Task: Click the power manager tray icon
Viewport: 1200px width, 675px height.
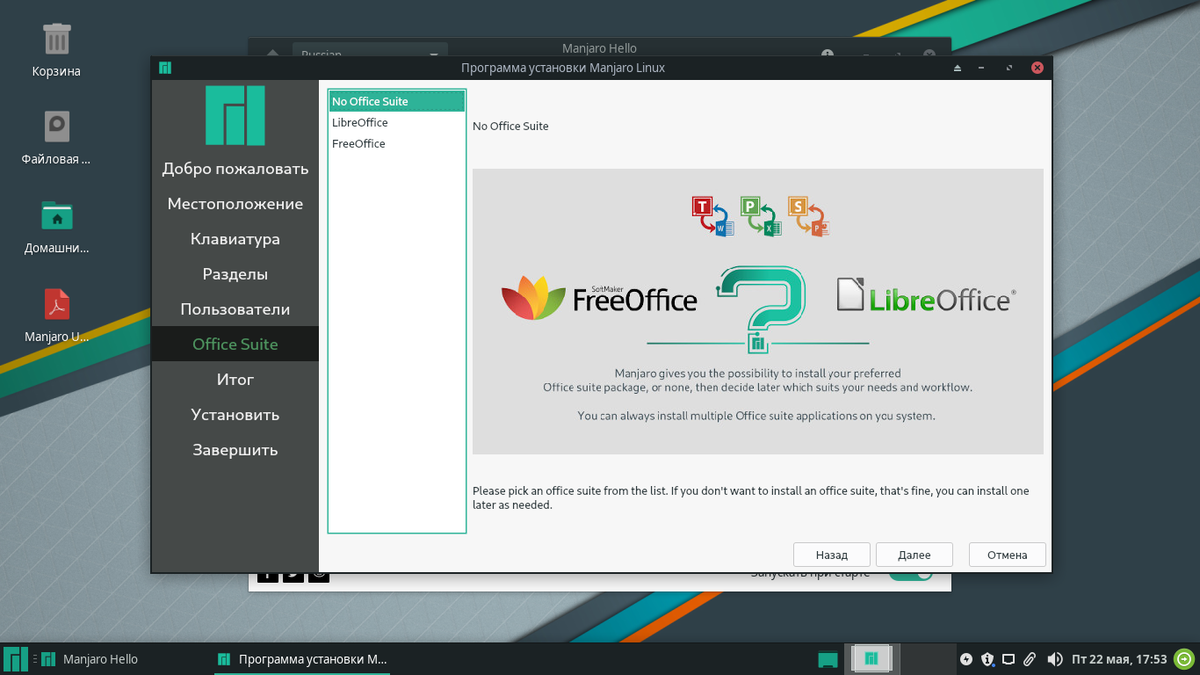Action: click(966, 659)
